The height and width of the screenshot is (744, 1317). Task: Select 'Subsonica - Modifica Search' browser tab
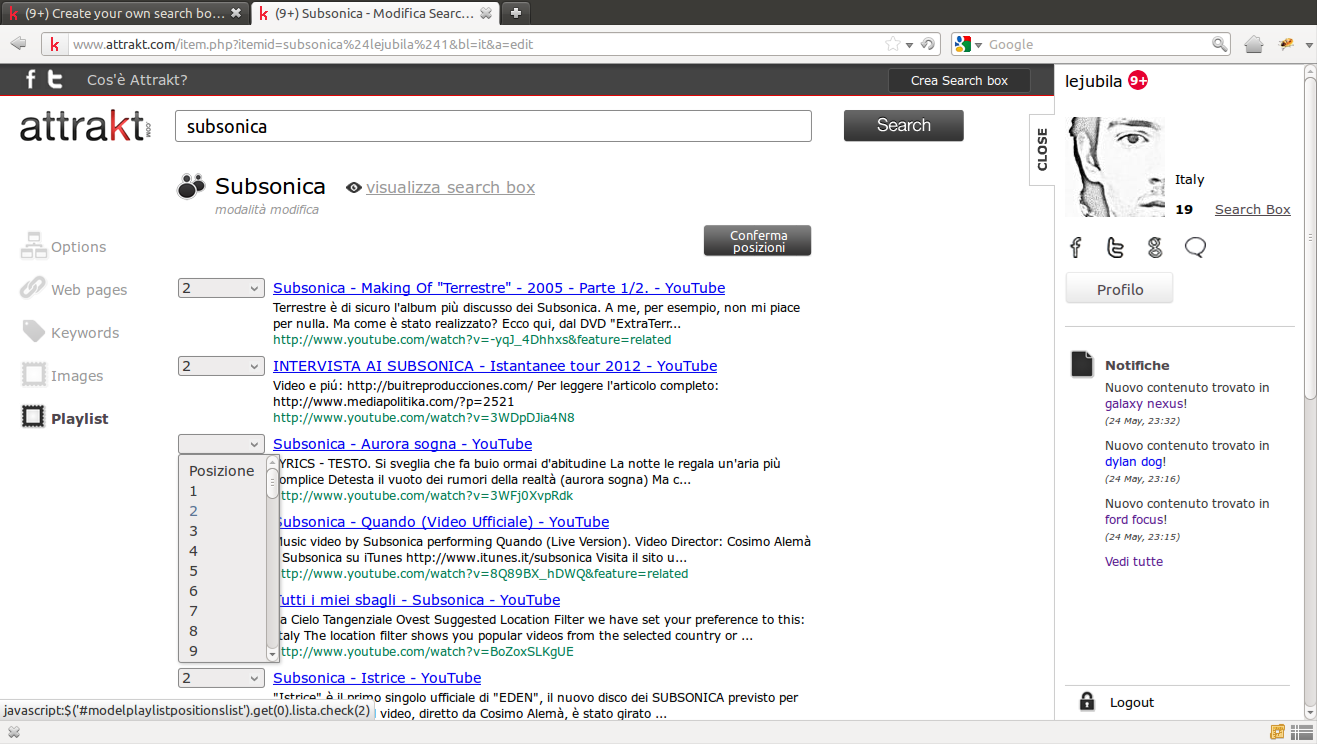[x=374, y=13]
